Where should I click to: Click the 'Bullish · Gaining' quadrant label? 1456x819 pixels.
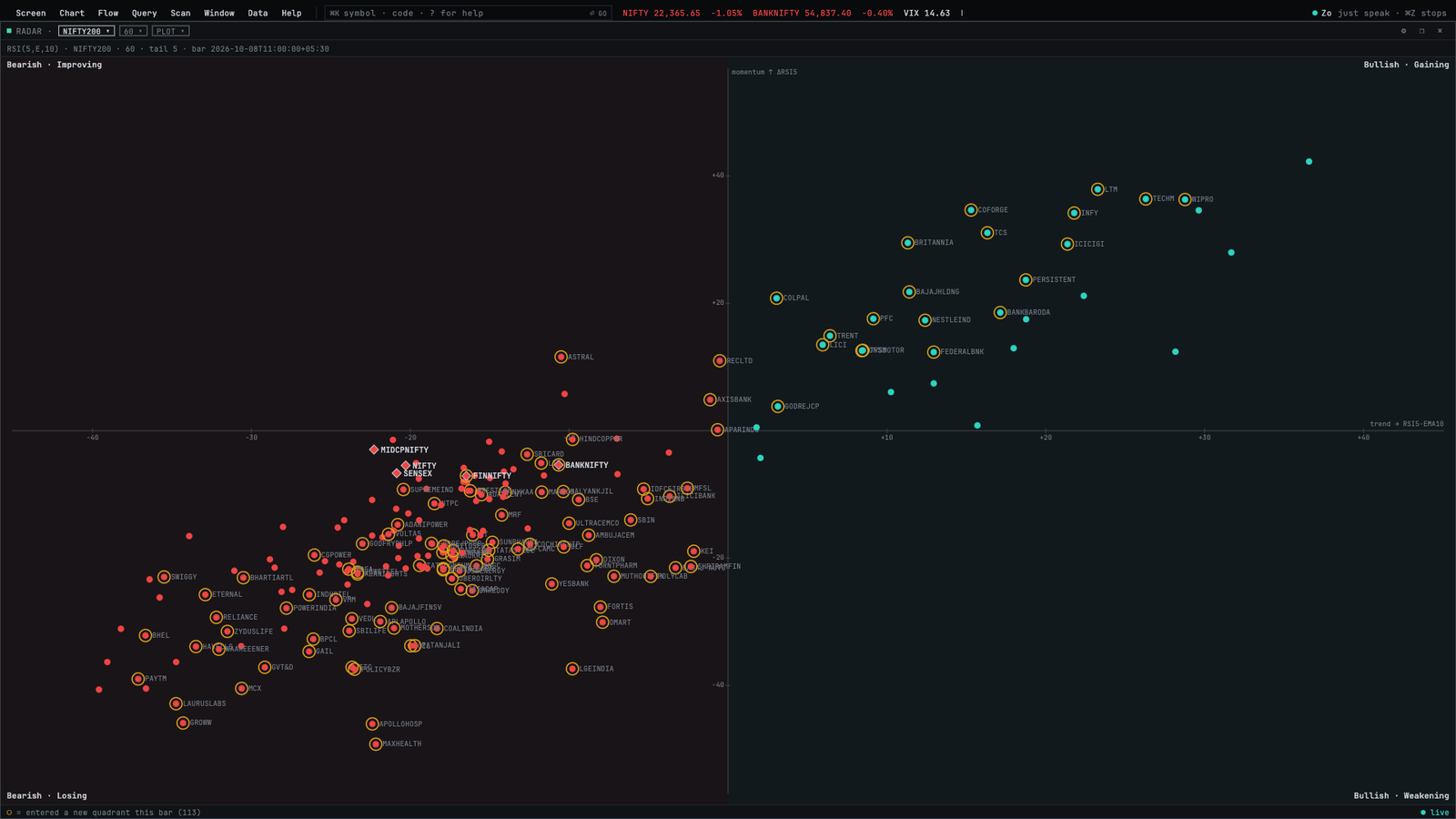[x=1406, y=65]
